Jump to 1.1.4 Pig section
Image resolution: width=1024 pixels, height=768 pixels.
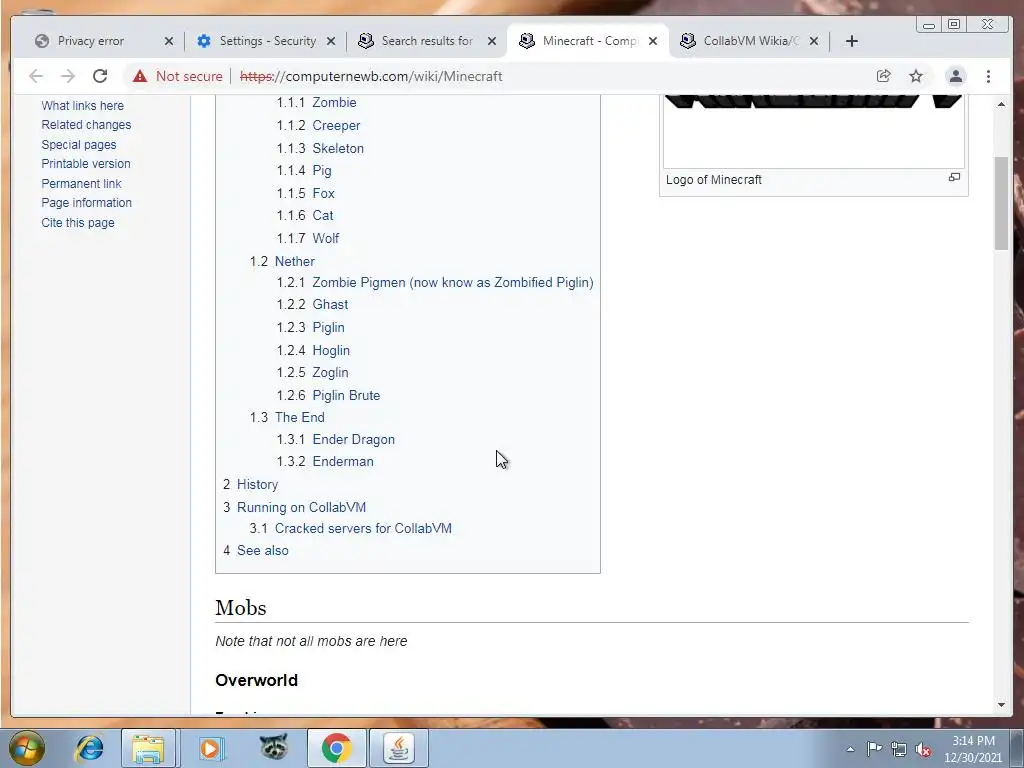point(304,170)
